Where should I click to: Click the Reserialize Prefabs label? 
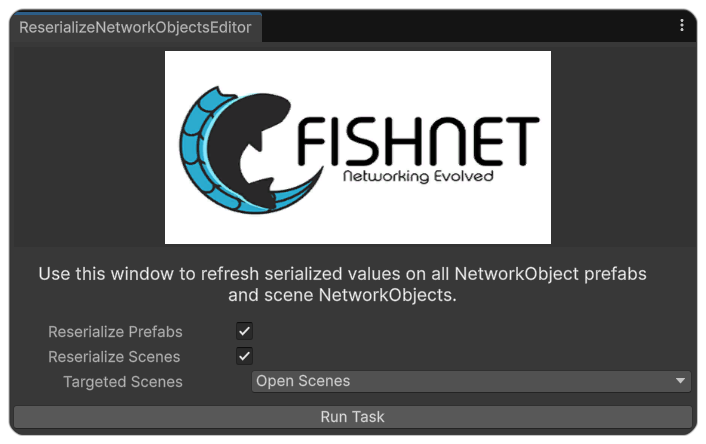[x=115, y=331]
